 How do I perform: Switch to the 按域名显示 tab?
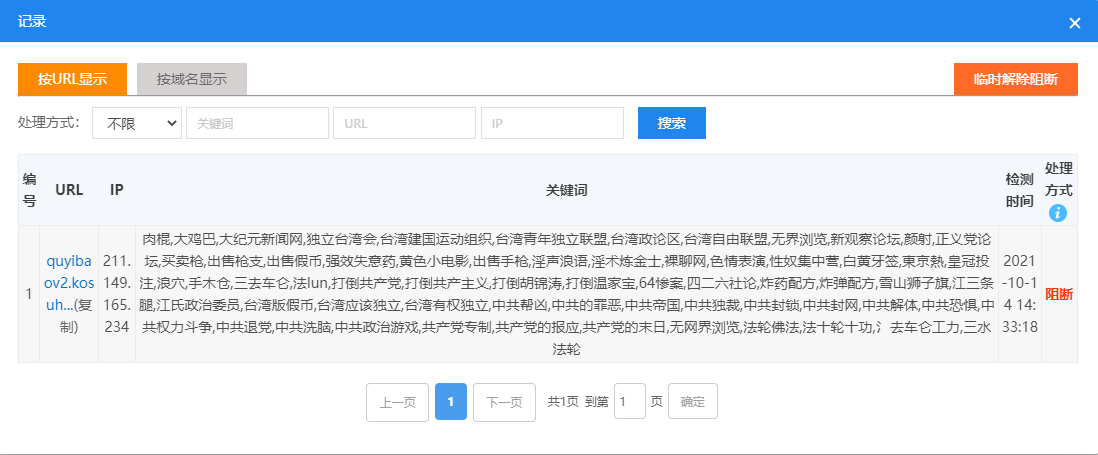coord(192,79)
